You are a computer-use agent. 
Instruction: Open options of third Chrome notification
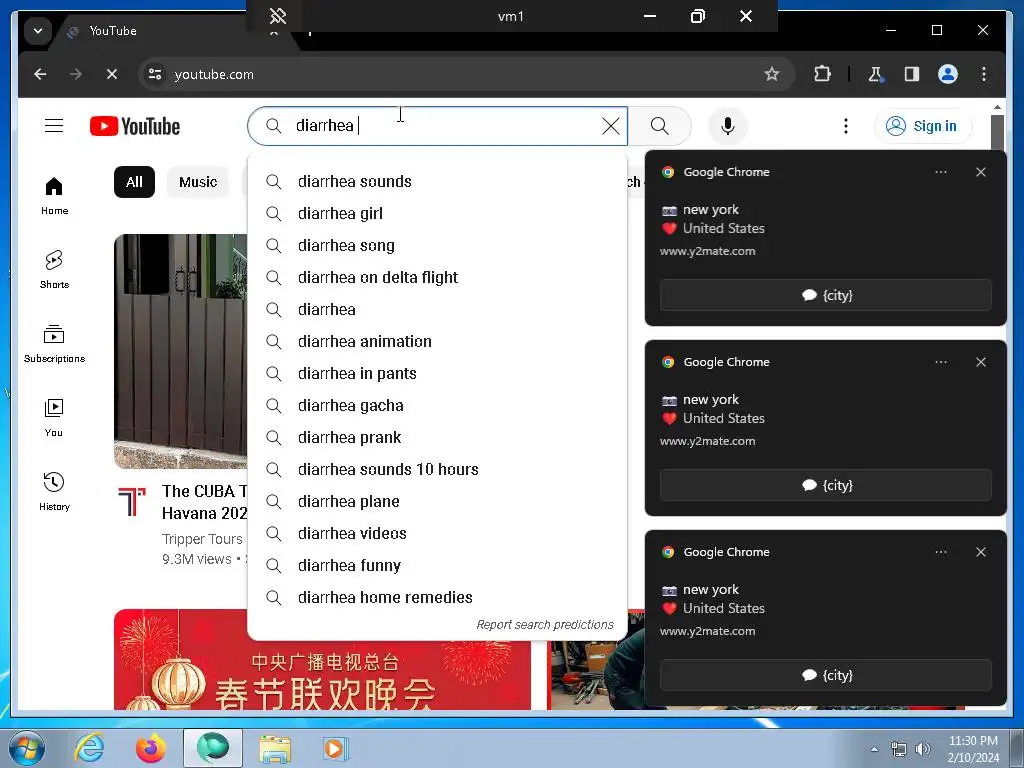(x=940, y=552)
